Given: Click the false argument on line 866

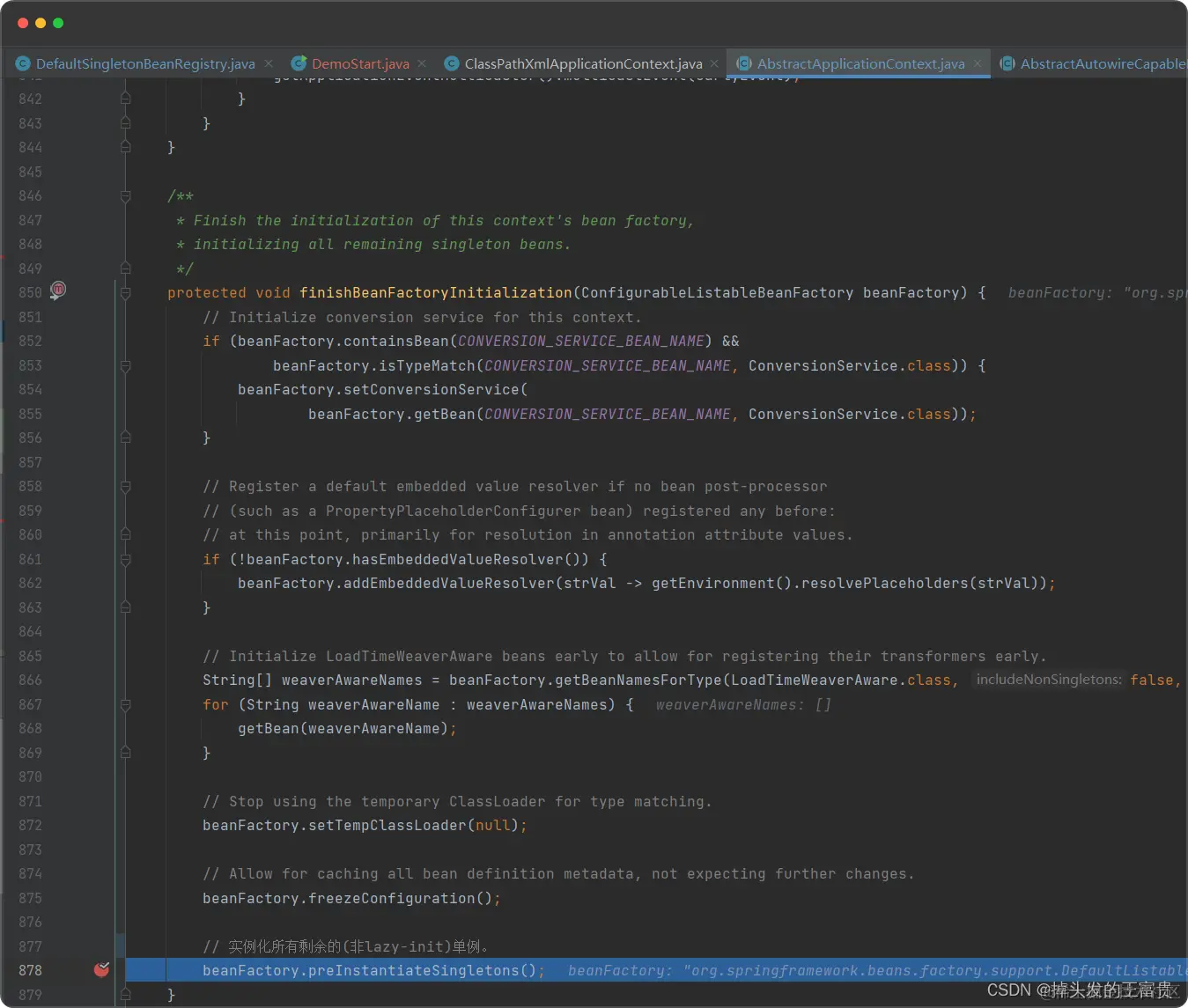Looking at the screenshot, I should [x=1152, y=680].
